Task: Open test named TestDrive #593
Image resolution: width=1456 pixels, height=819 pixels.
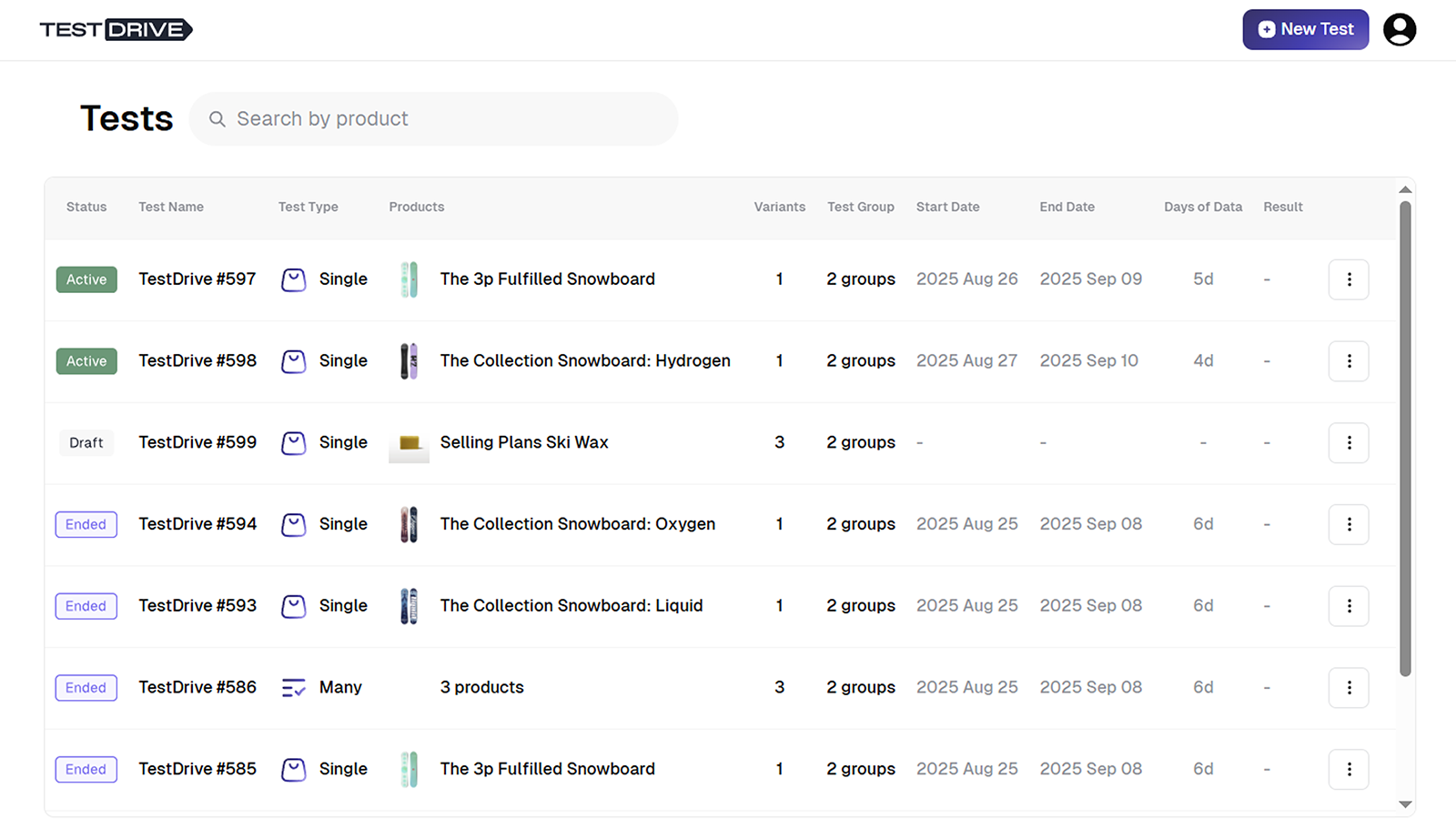Action: [x=197, y=606]
